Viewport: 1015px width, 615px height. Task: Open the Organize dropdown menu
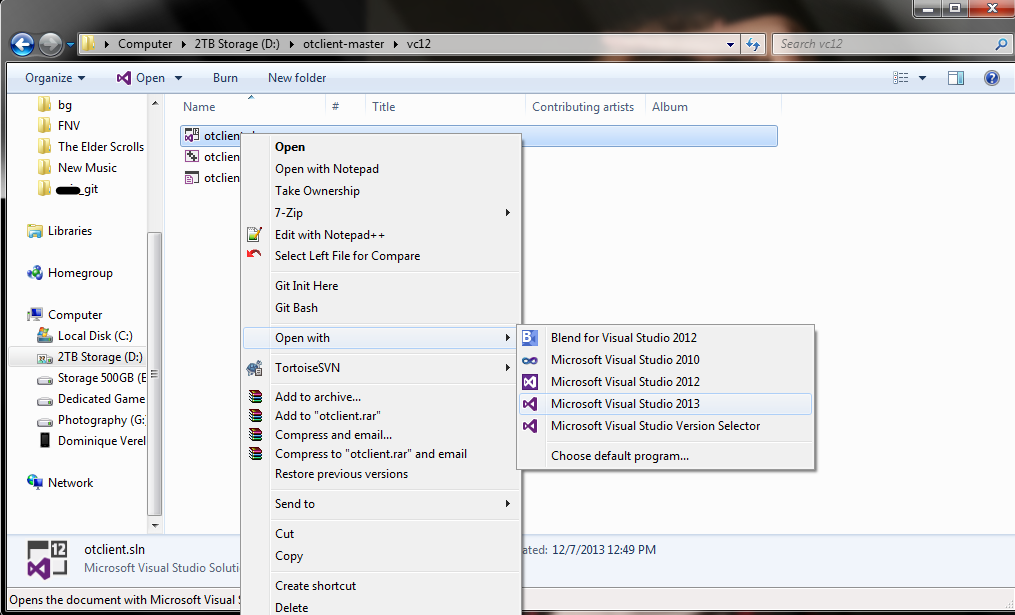tap(55, 78)
